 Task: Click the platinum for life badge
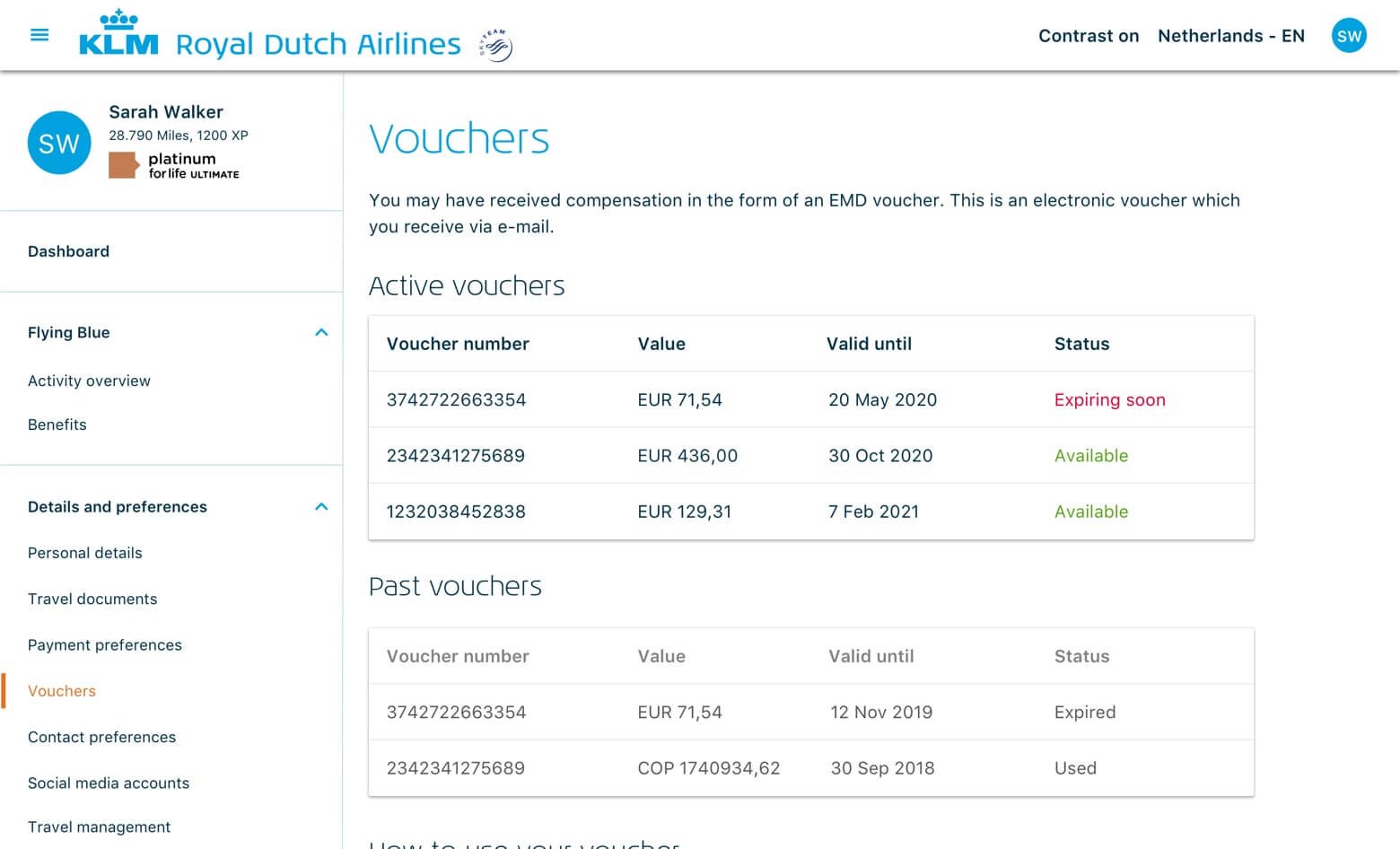pyautogui.click(x=174, y=166)
